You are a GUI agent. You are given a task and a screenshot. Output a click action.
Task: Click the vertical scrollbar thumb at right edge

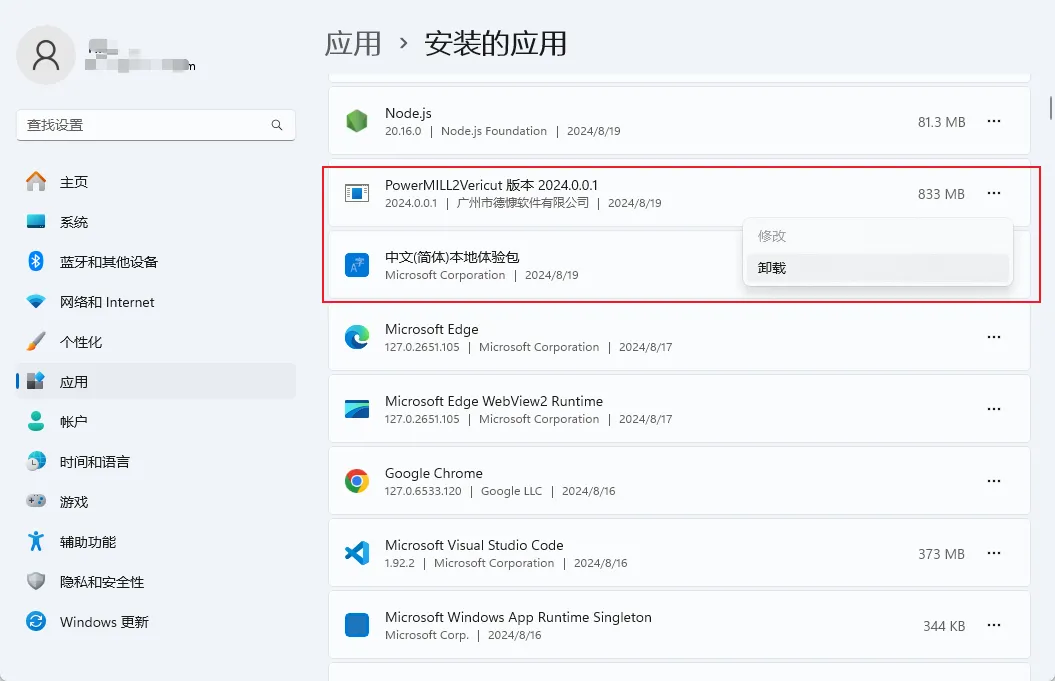tap(1050, 108)
